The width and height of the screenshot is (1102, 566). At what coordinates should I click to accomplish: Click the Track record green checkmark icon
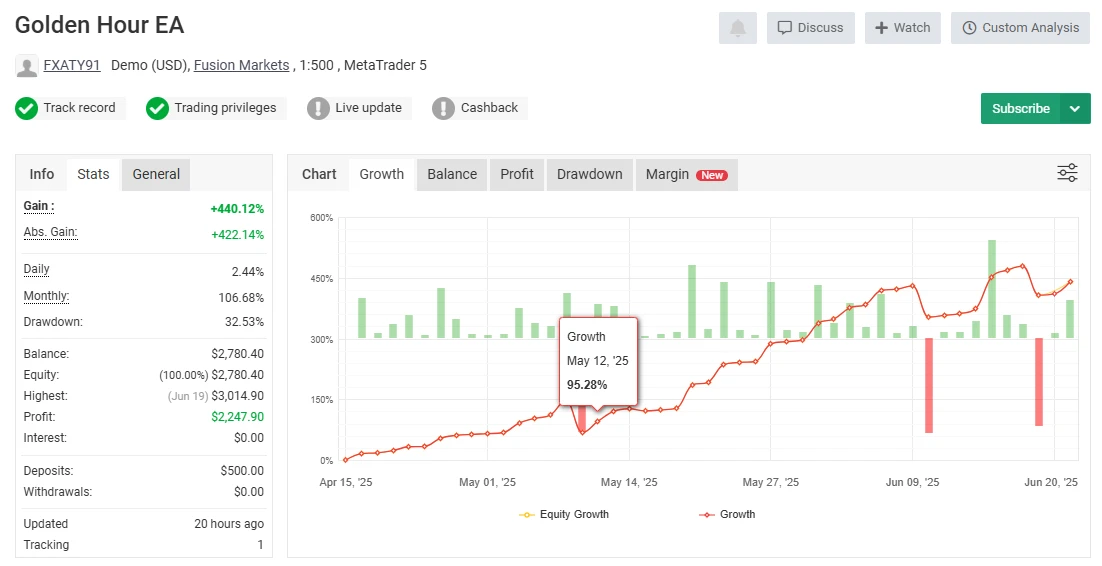click(26, 108)
